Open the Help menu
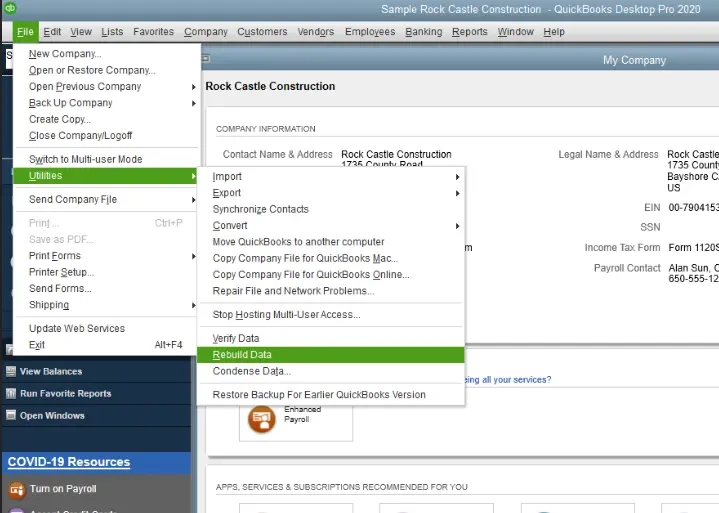Viewport: 719px width, 513px height. 554,32
